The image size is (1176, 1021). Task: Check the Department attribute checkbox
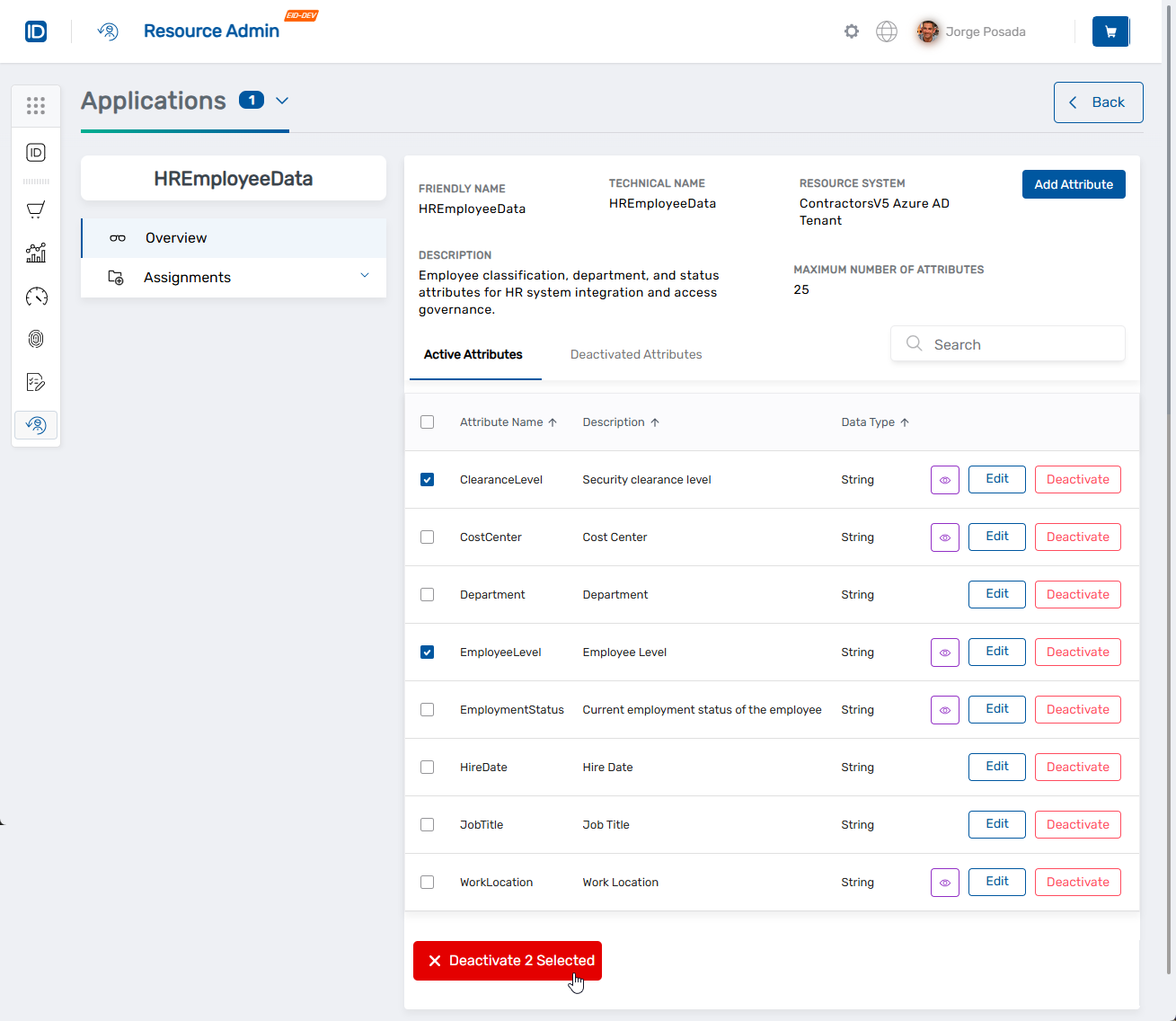(x=428, y=595)
